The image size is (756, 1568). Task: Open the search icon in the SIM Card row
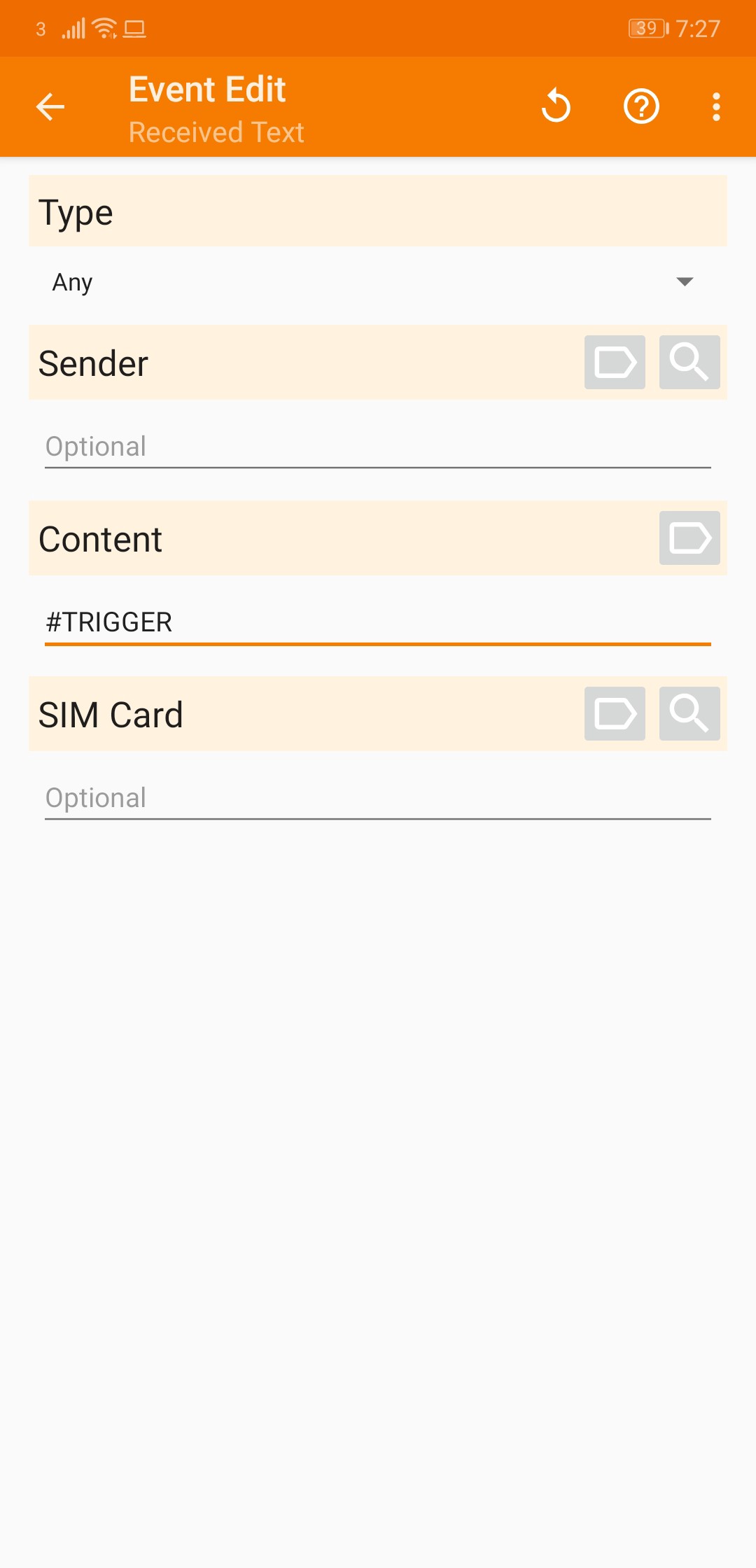tap(689, 714)
